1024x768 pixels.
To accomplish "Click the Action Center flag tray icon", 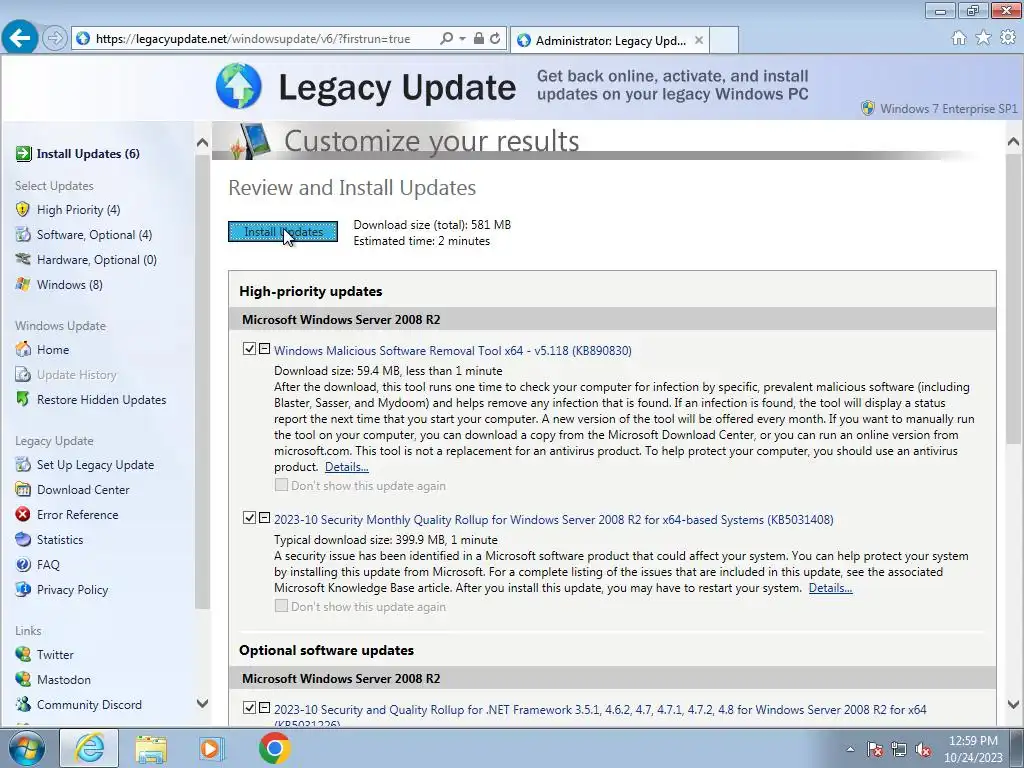I will click(875, 749).
